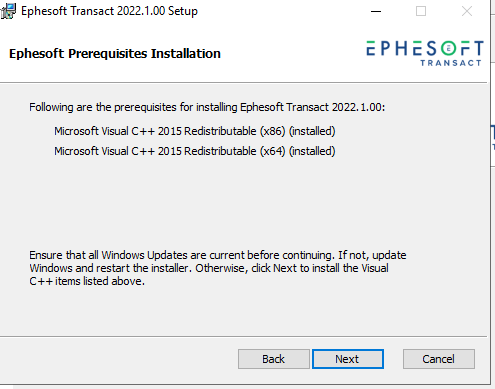Screen dimensions: 495x389
Task: Click the Ephesoft Prerequisites Installation heading
Action: pyautogui.click(x=115, y=54)
